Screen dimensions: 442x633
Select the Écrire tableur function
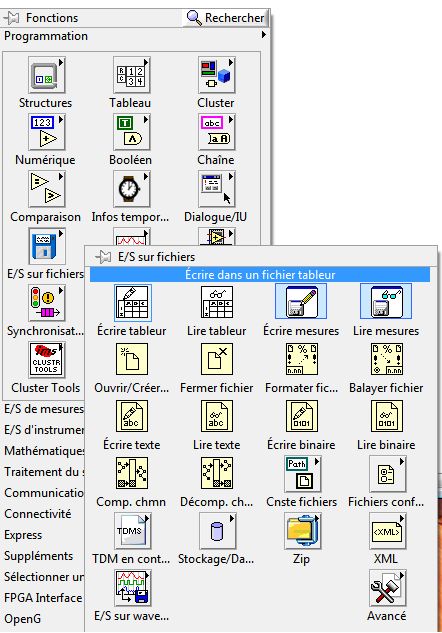pos(132,302)
